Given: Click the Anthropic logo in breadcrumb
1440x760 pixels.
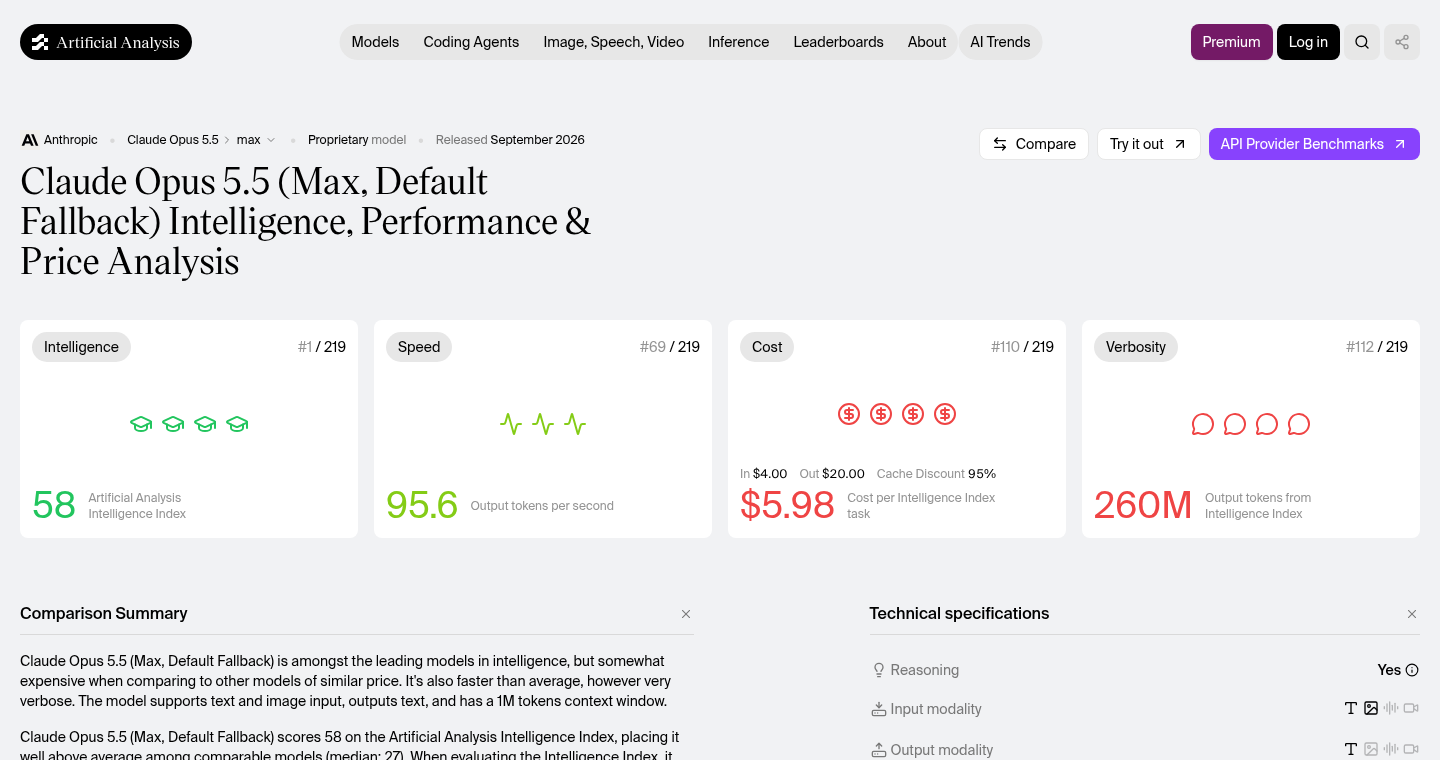Looking at the screenshot, I should 30,140.
